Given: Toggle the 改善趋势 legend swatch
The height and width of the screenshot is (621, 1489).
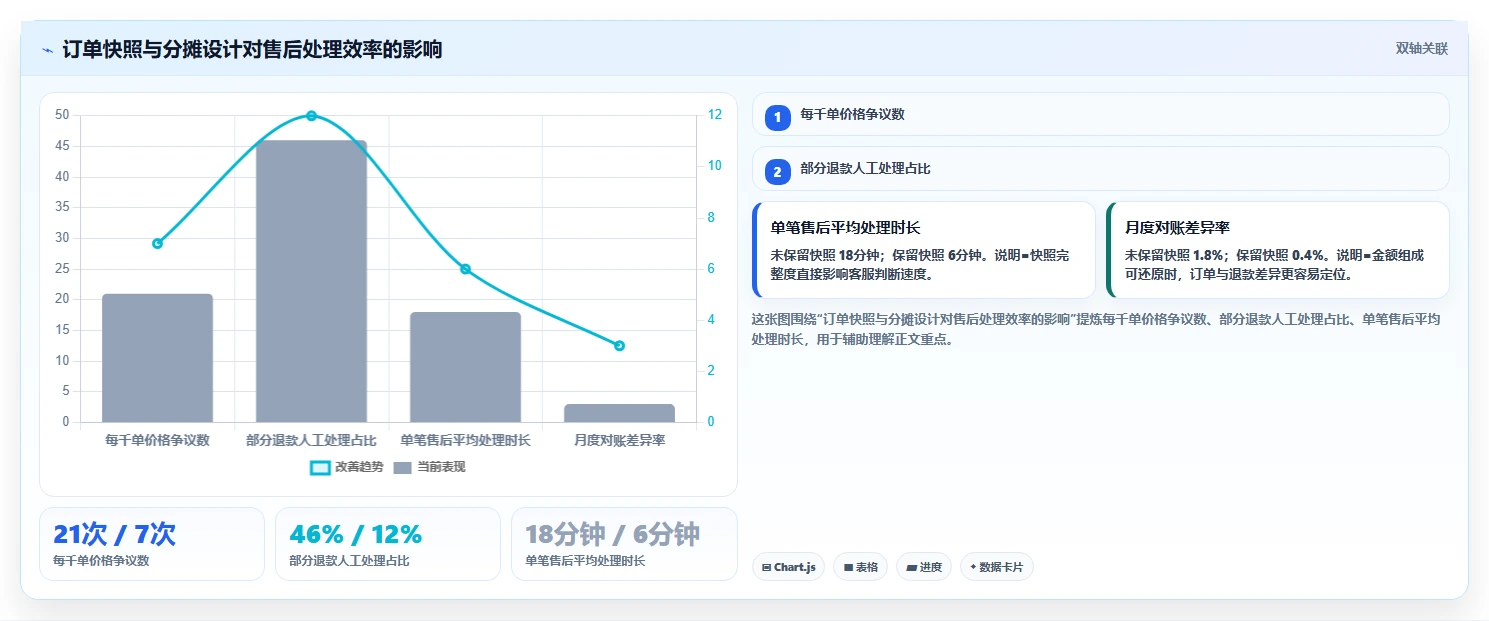Looking at the screenshot, I should click(320, 467).
